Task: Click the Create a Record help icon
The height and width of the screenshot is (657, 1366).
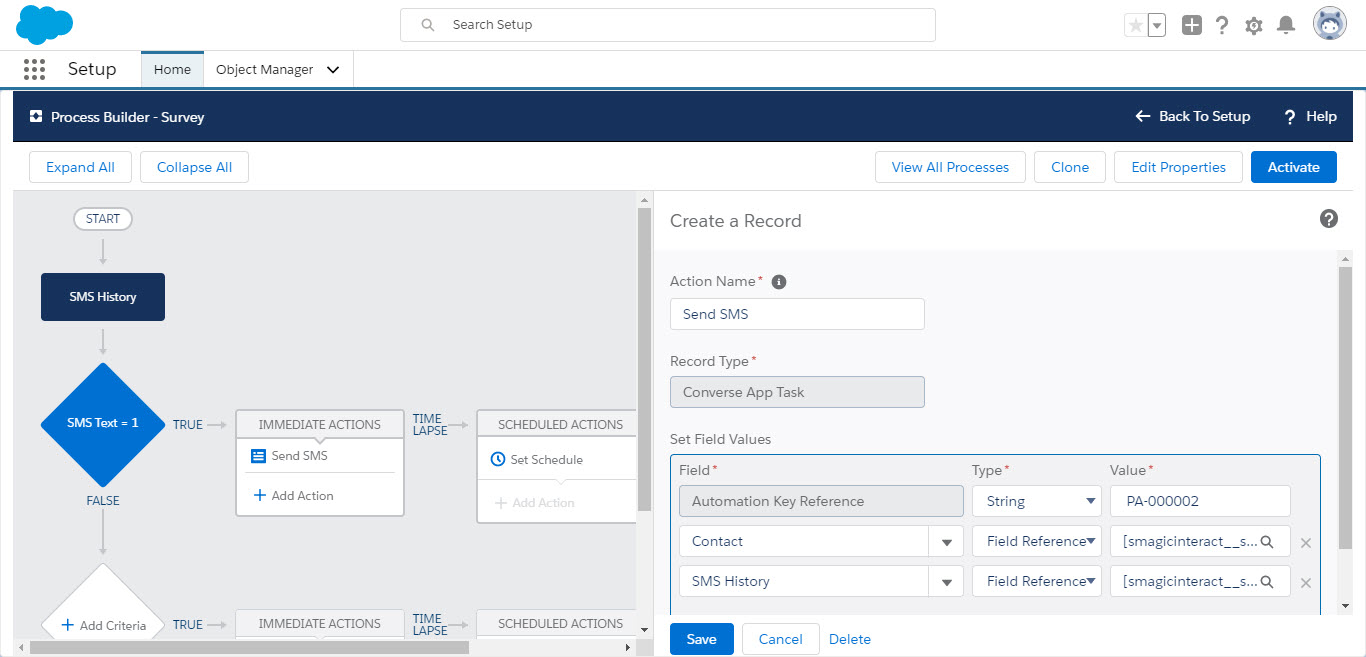Action: (x=1329, y=219)
